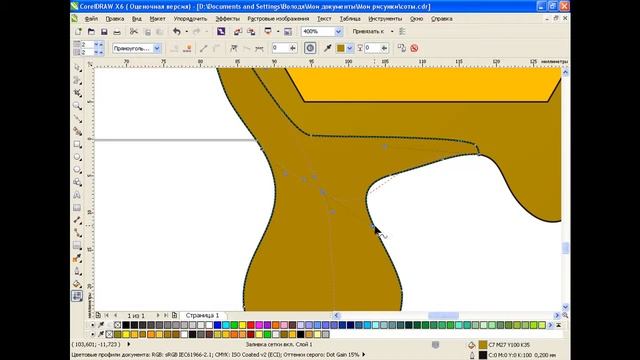Toggle the Smooth Mesh Color button
This screenshot has width=640, height=360.
(x=310, y=48)
